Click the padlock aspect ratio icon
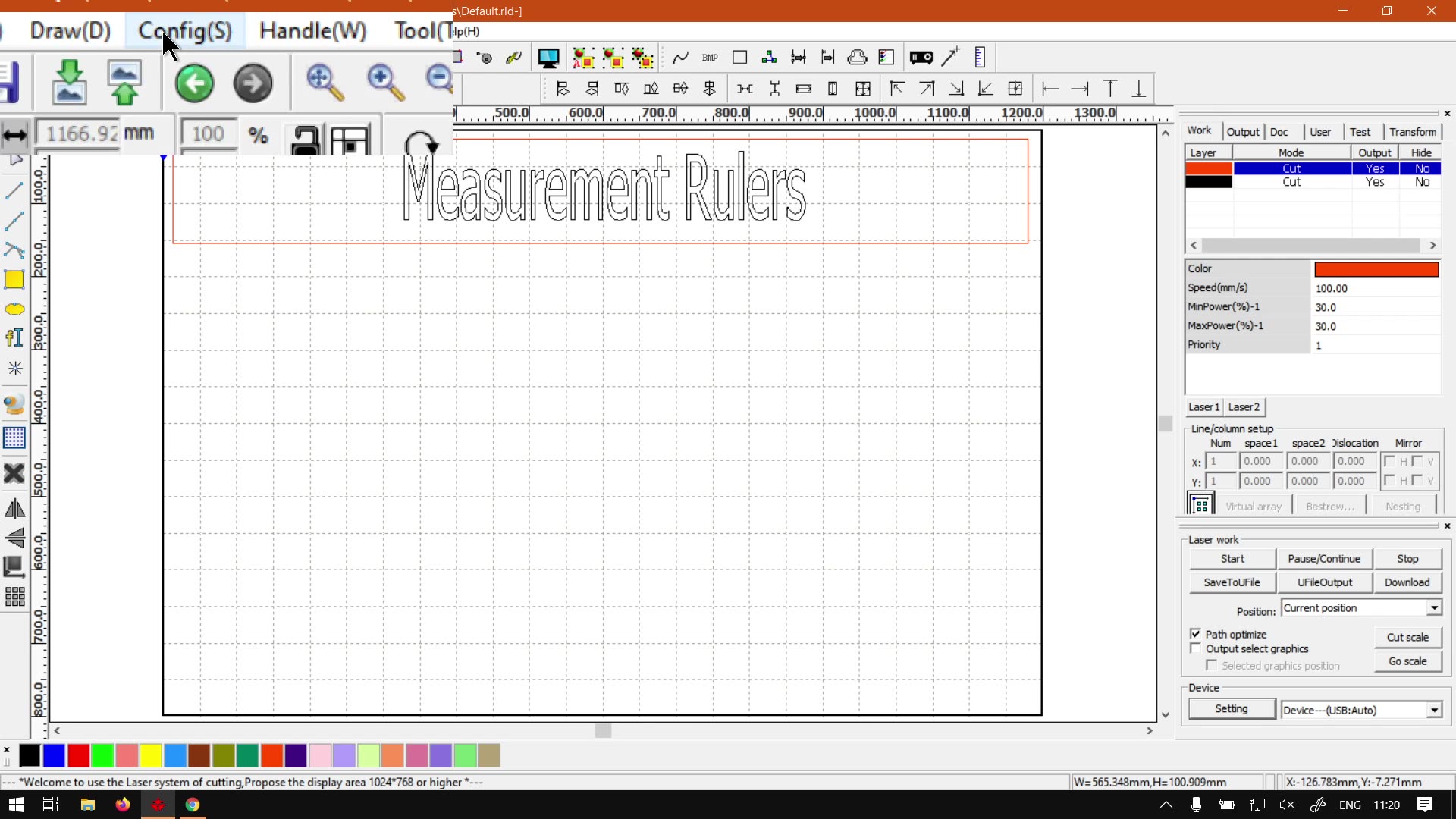This screenshot has width=1456, height=819. 305,140
